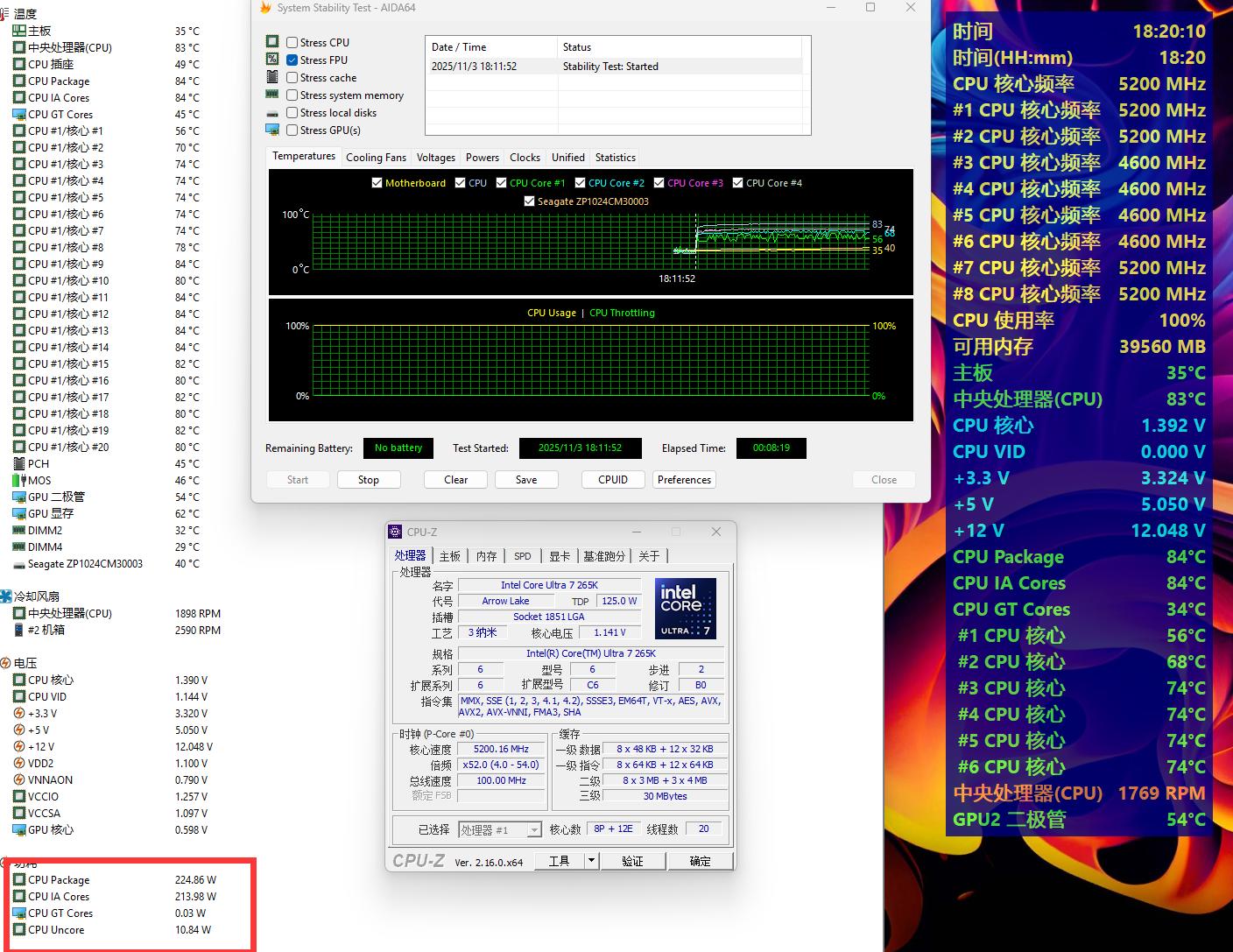Enable the Stress system memory checkbox
The height and width of the screenshot is (952, 1233).
[x=292, y=95]
